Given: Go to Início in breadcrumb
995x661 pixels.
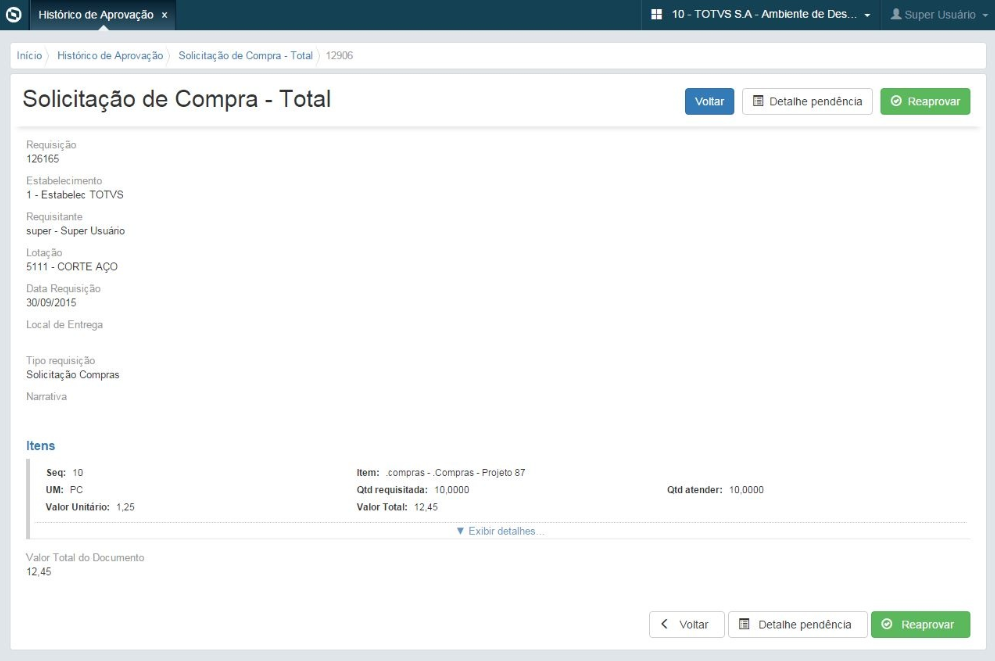Looking at the screenshot, I should tap(29, 55).
